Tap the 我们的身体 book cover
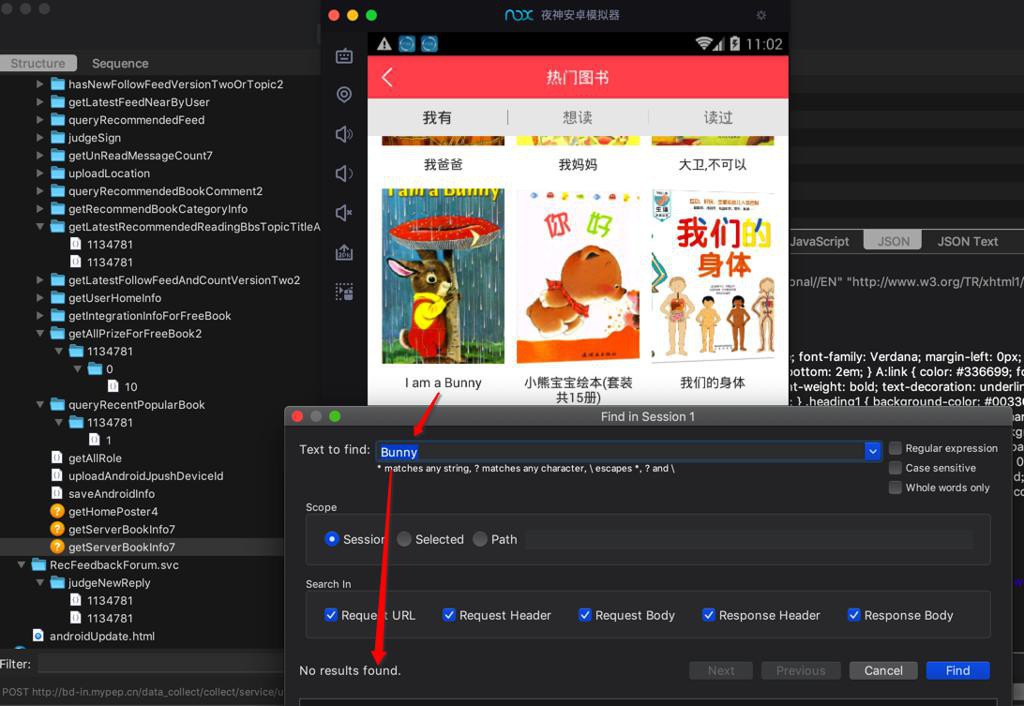Screen dimensions: 1024x706 713,276
